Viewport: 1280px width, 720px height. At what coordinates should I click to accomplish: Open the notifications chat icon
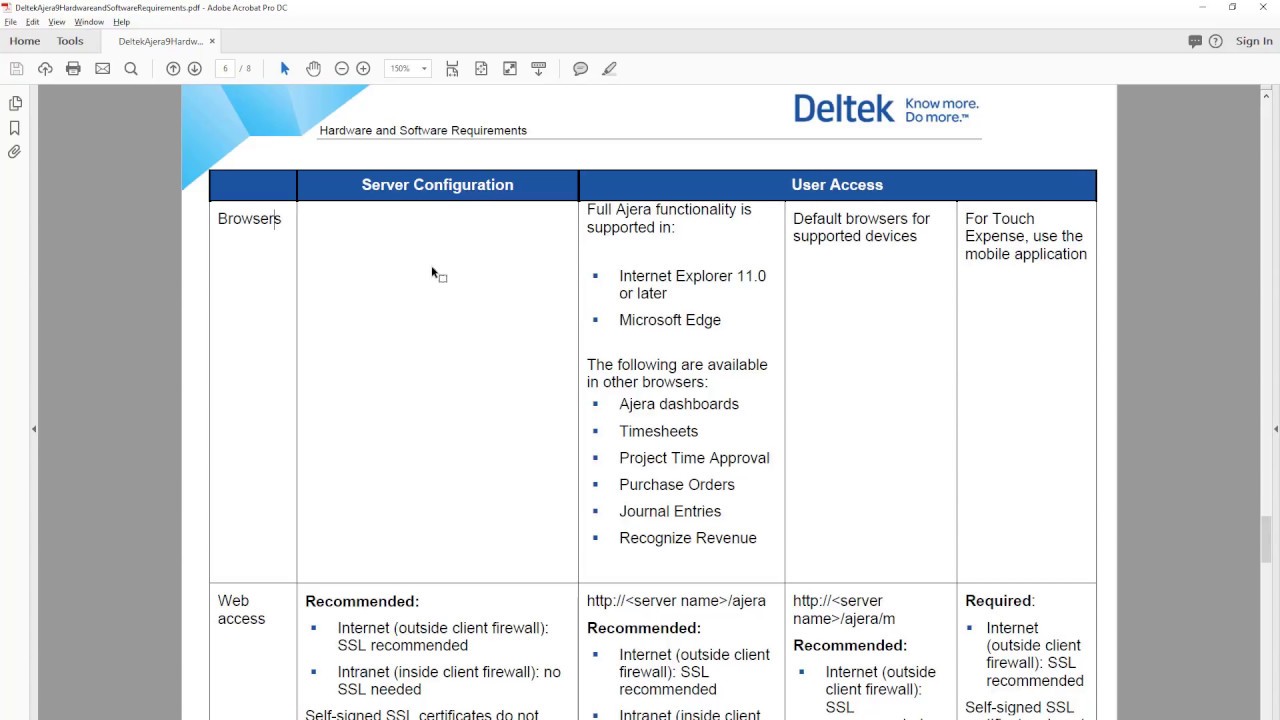pos(1195,41)
